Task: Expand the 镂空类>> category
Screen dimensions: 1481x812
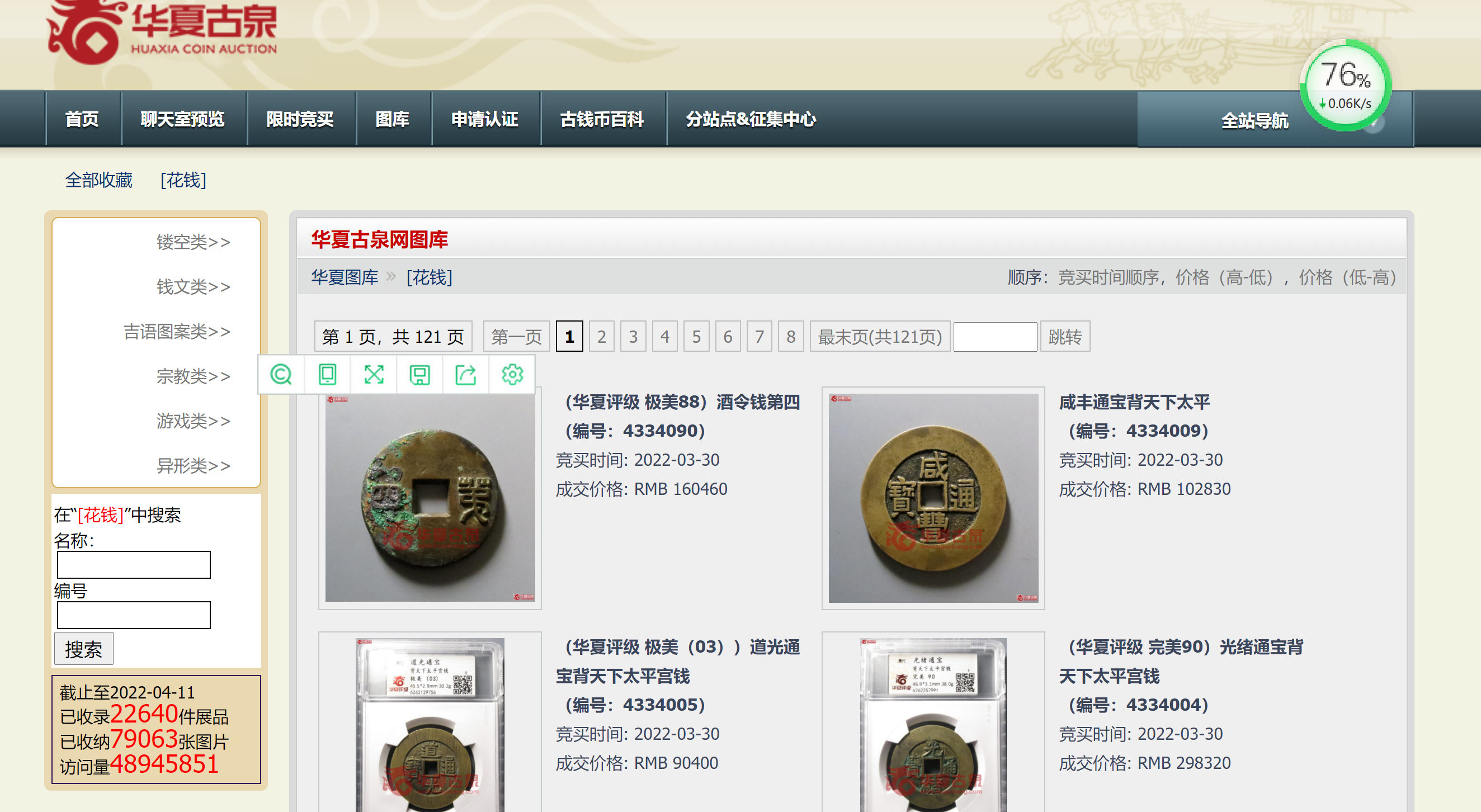Action: tap(193, 242)
